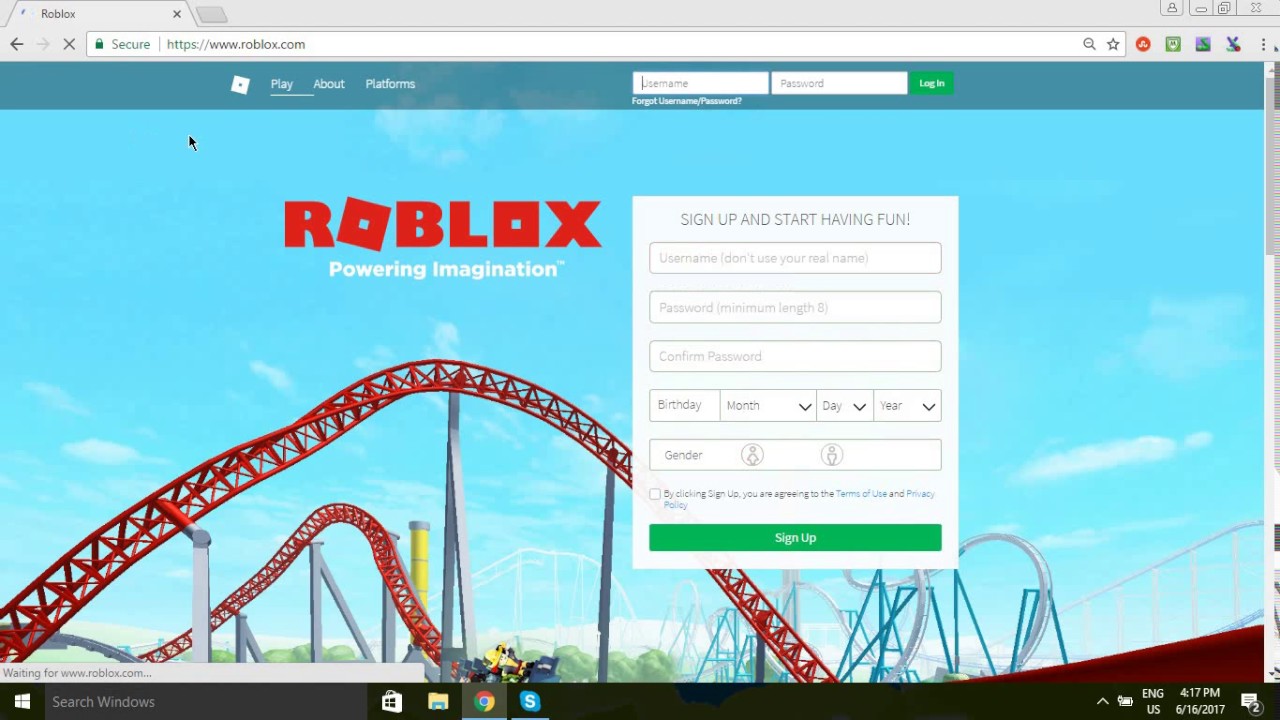Open the Privacy Policy link
1280x720 pixels.
[921, 494]
